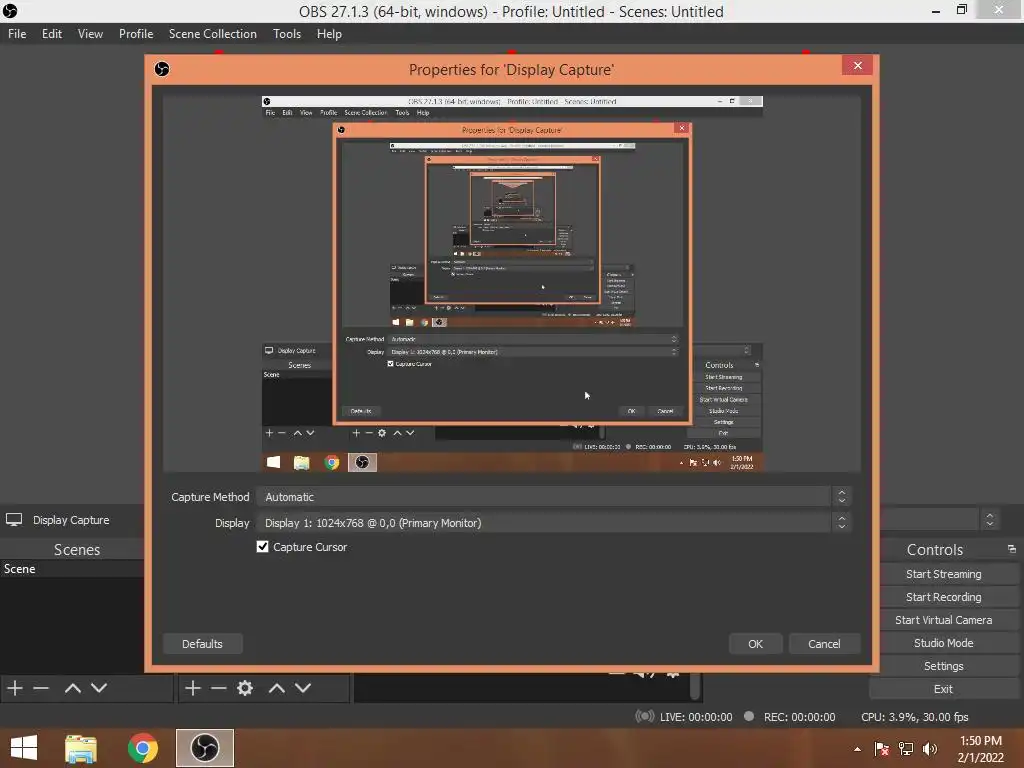
Task: Cancel the Display Capture properties
Action: click(x=824, y=644)
